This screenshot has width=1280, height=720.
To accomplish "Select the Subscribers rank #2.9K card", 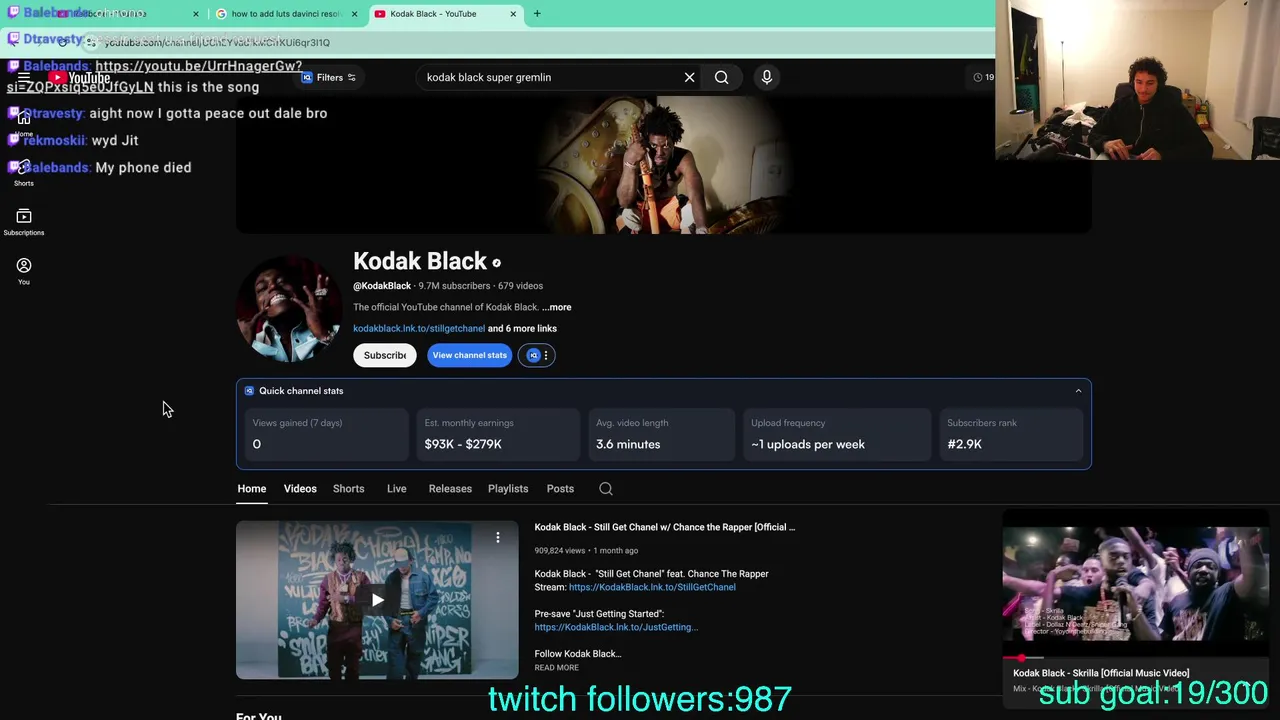I will click(1011, 434).
